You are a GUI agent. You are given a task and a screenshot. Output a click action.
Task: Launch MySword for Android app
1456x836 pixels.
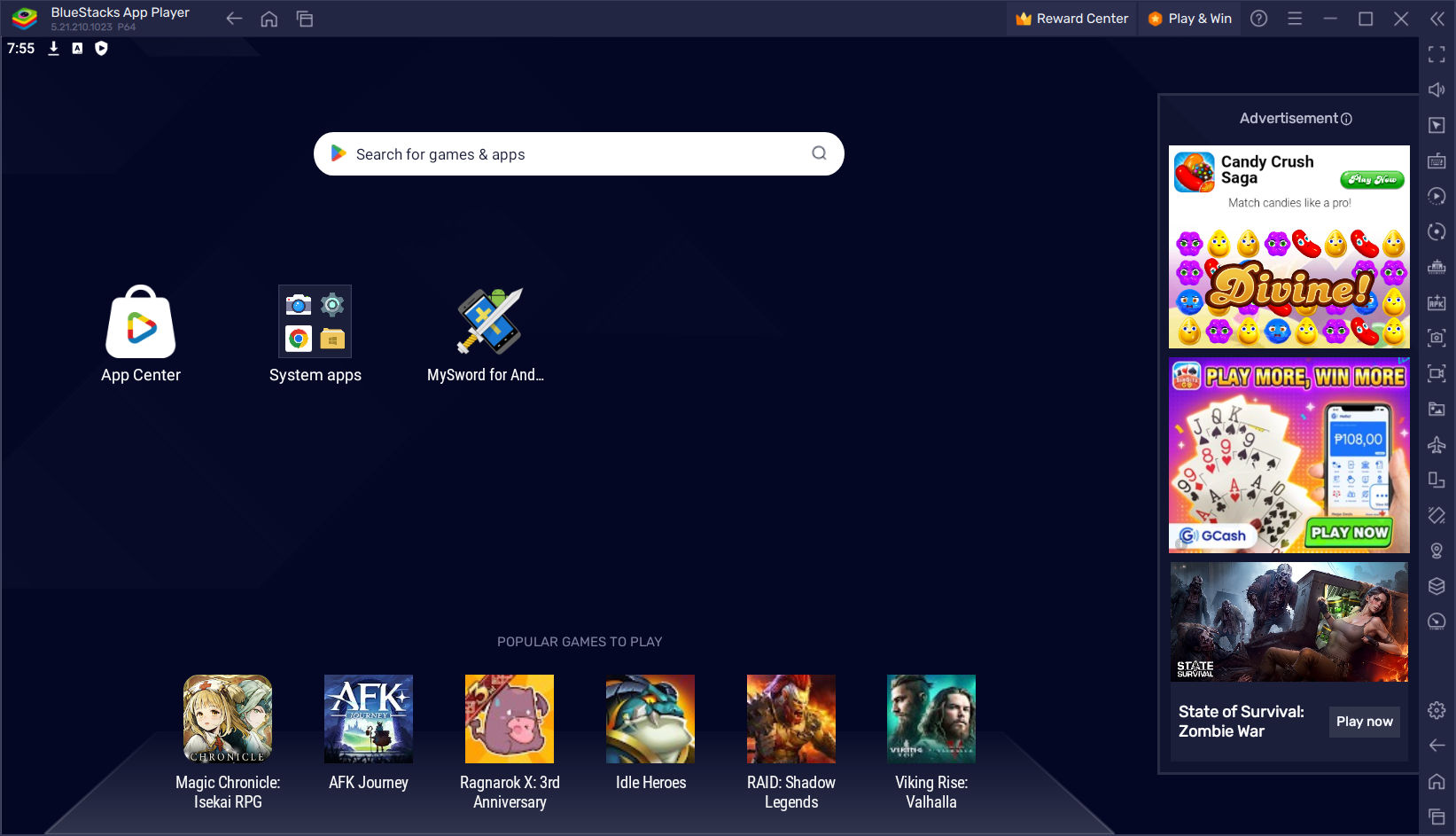[x=486, y=334]
